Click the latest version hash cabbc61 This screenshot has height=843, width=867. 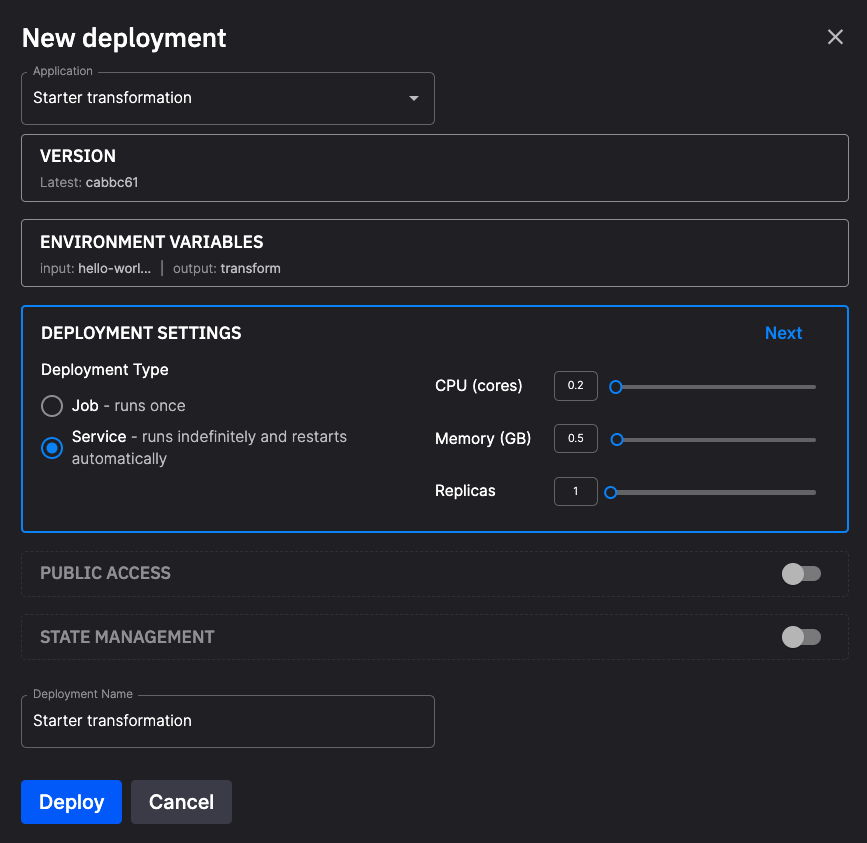[x=112, y=182]
